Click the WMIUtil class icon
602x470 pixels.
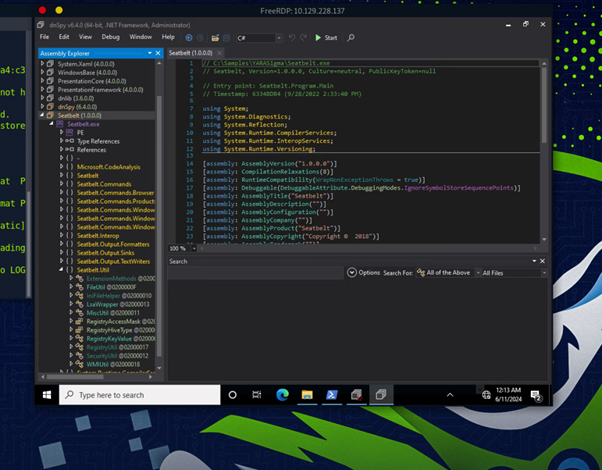(79, 364)
